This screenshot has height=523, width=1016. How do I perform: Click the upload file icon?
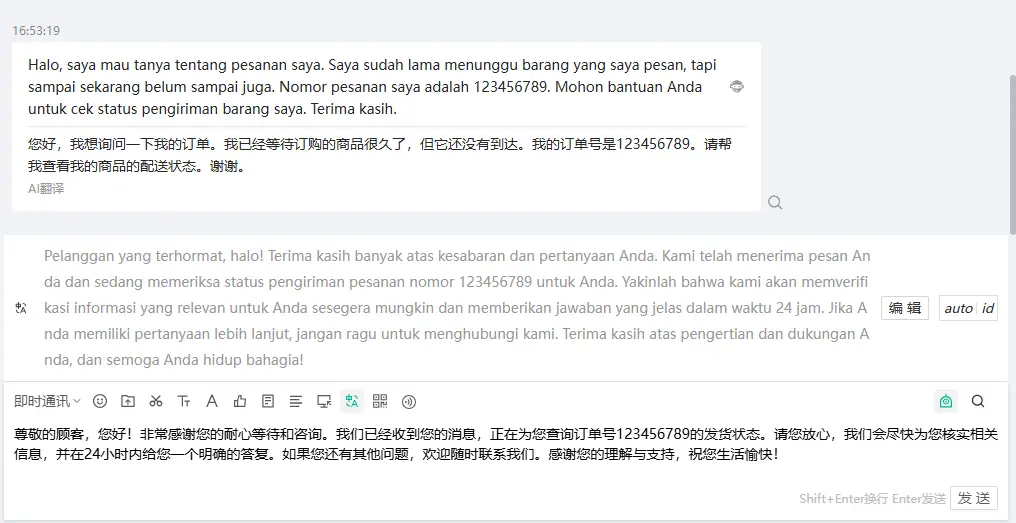pos(128,401)
